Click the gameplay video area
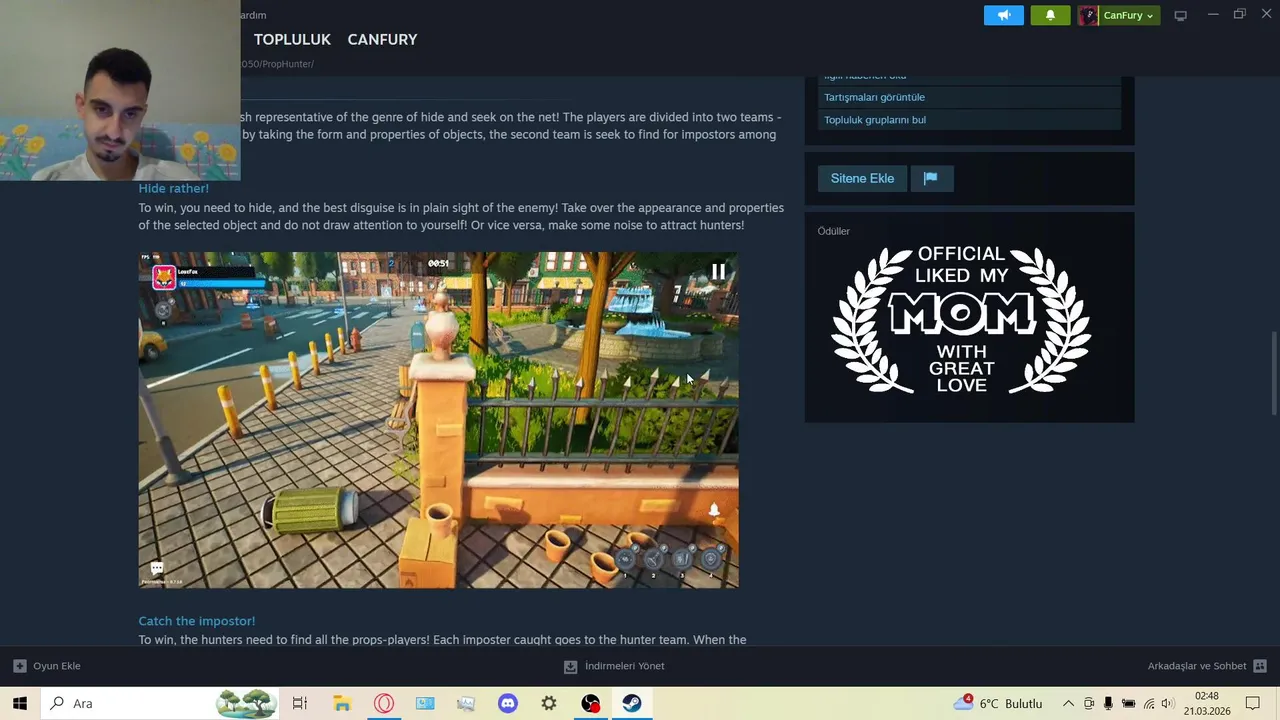The height and width of the screenshot is (720, 1280). (x=438, y=420)
